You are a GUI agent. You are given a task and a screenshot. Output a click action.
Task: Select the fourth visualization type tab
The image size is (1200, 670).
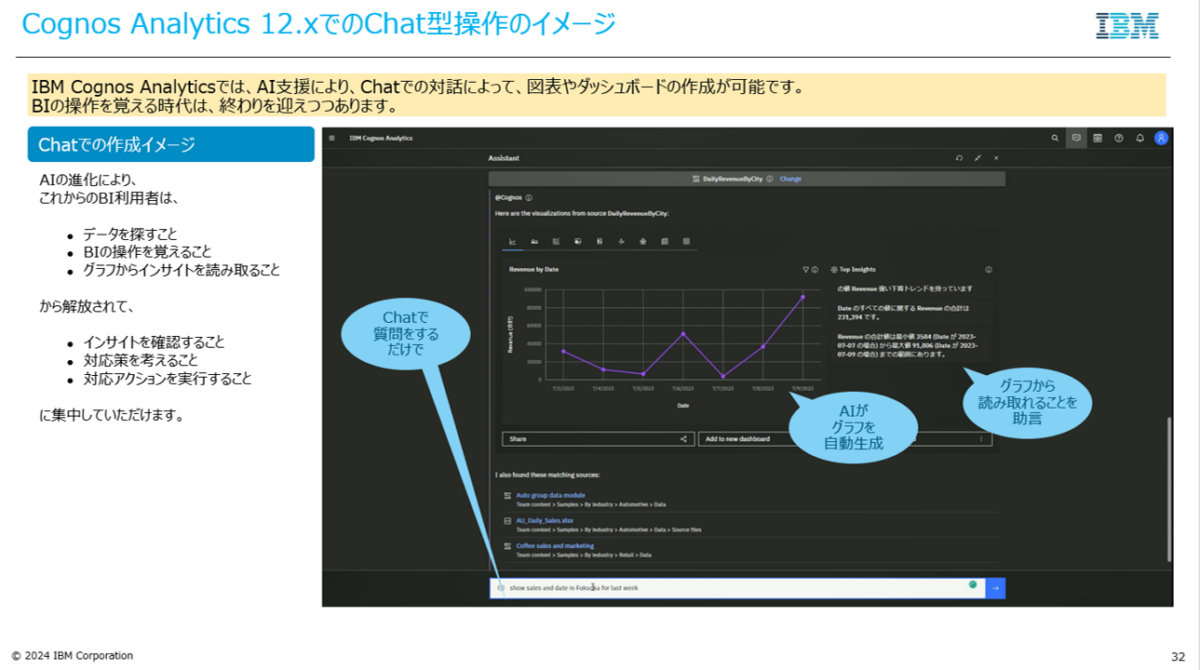(578, 241)
